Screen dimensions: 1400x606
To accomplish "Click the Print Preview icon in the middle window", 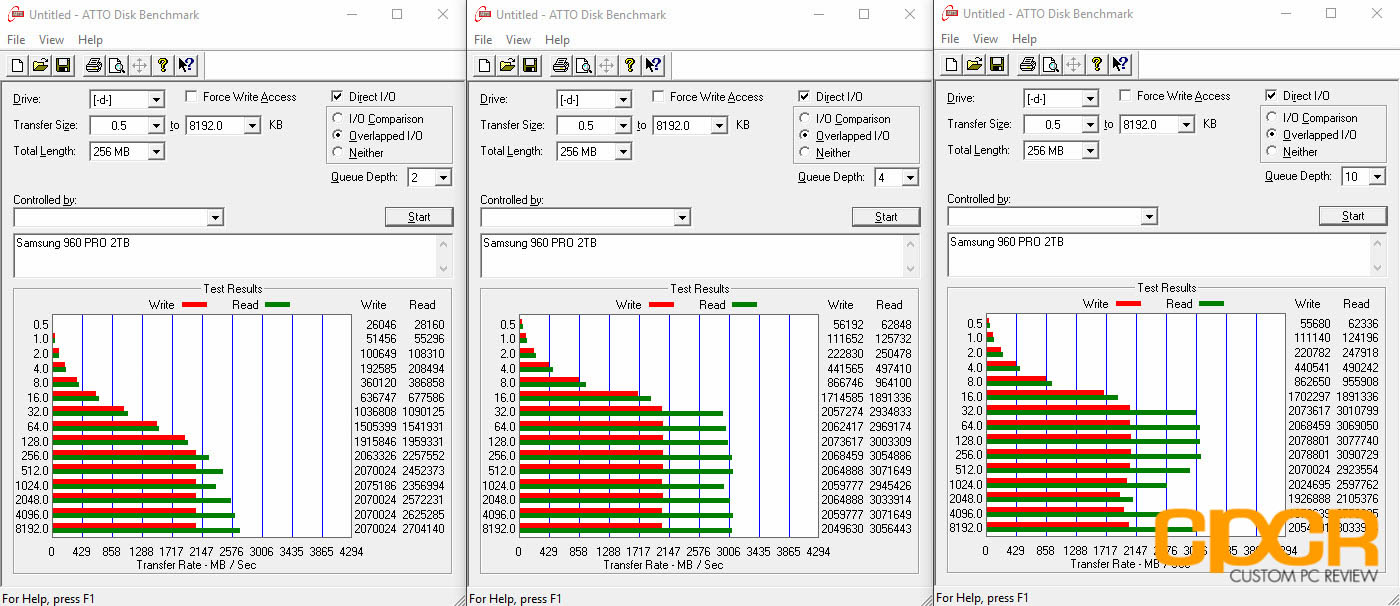I will (583, 66).
